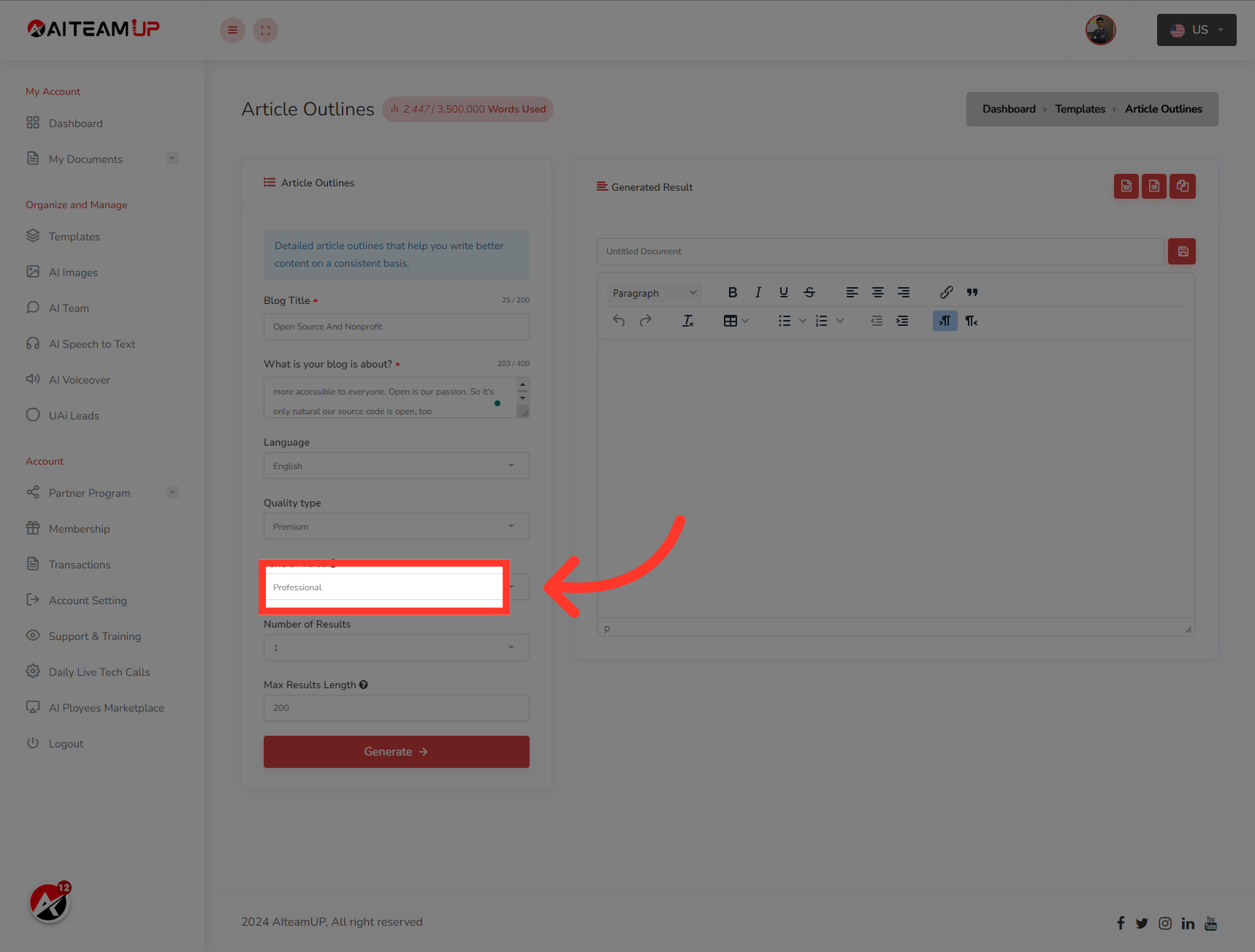Open the floating chat widget icon
This screenshot has height=952, width=1255.
click(49, 903)
